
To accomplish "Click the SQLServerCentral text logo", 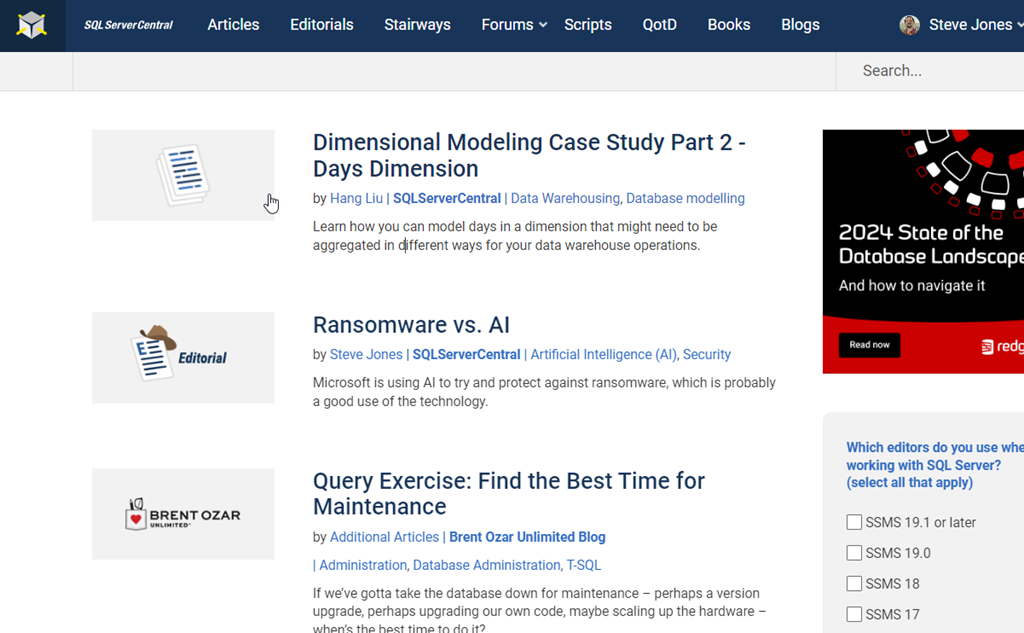I will click(128, 25).
